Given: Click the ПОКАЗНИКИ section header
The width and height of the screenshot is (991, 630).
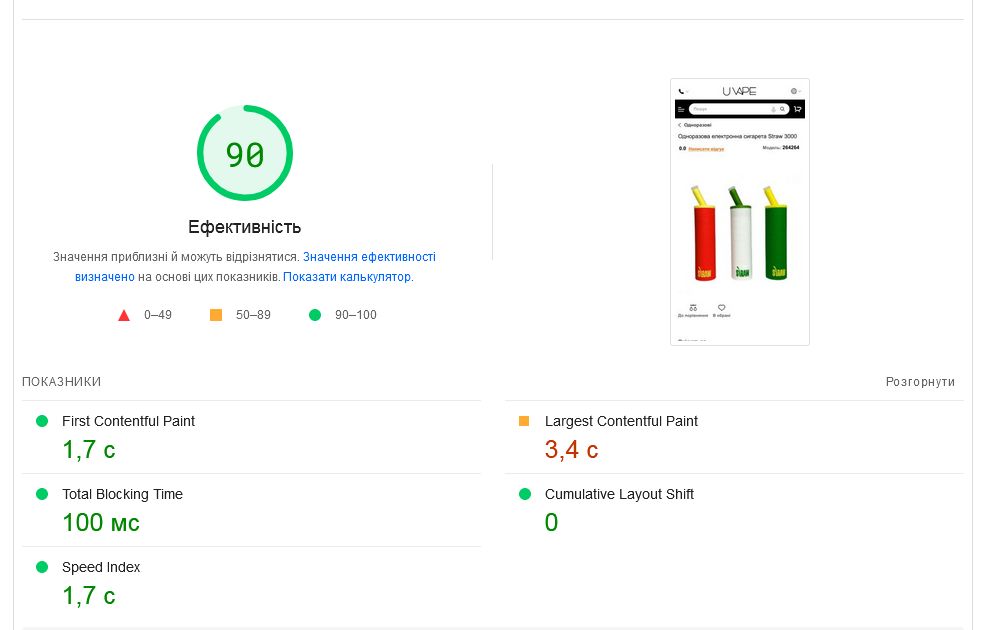Looking at the screenshot, I should click(62, 382).
